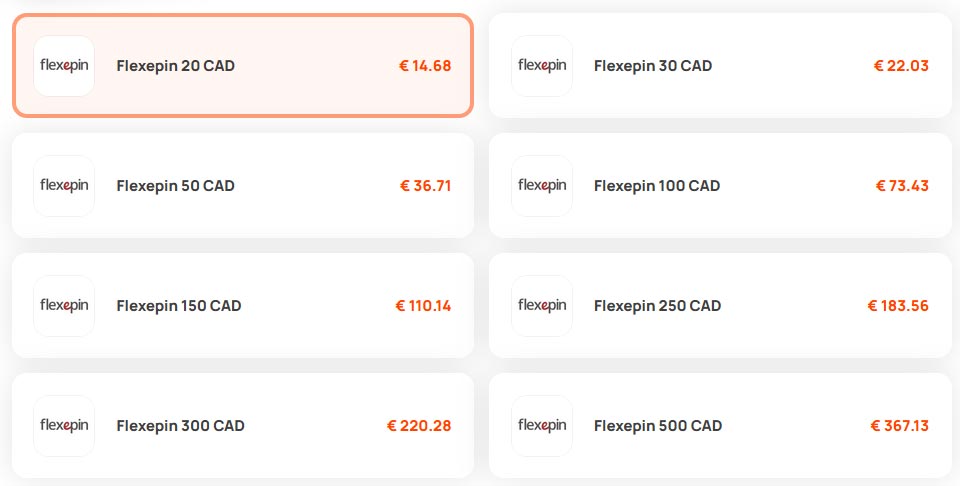The width and height of the screenshot is (960, 486).
Task: Click the flexepin logo beside Flexepin 100 CAD
Action: click(x=542, y=185)
